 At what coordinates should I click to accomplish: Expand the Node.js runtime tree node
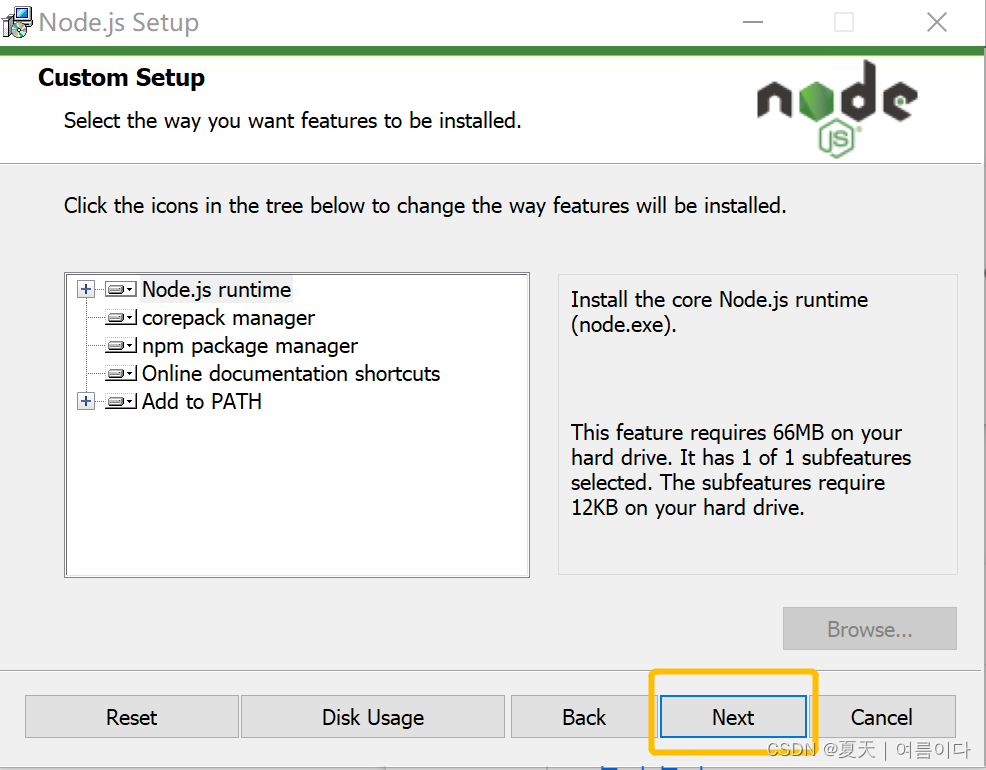point(86,290)
